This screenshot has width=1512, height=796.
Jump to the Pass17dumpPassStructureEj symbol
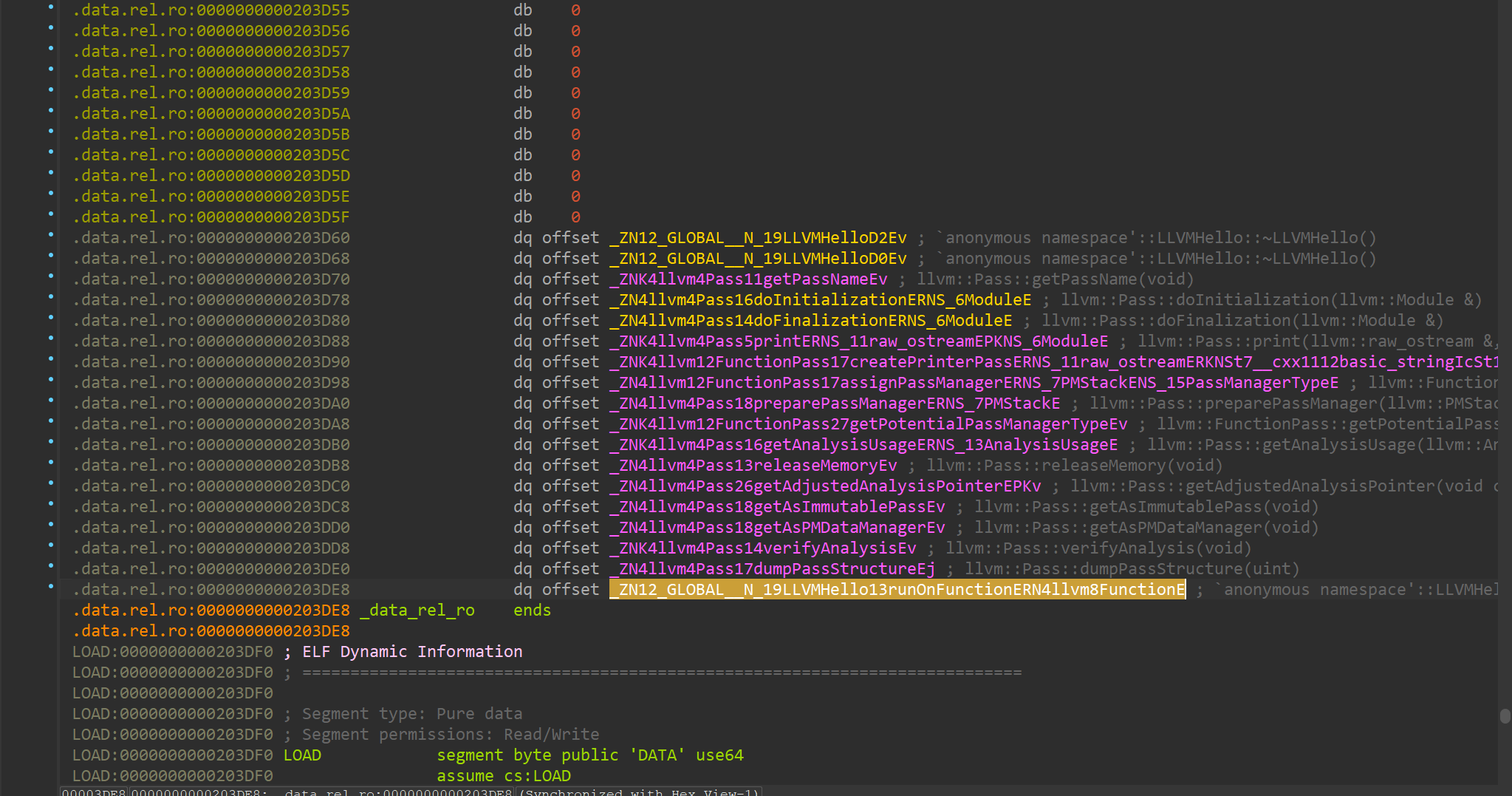[x=772, y=569]
